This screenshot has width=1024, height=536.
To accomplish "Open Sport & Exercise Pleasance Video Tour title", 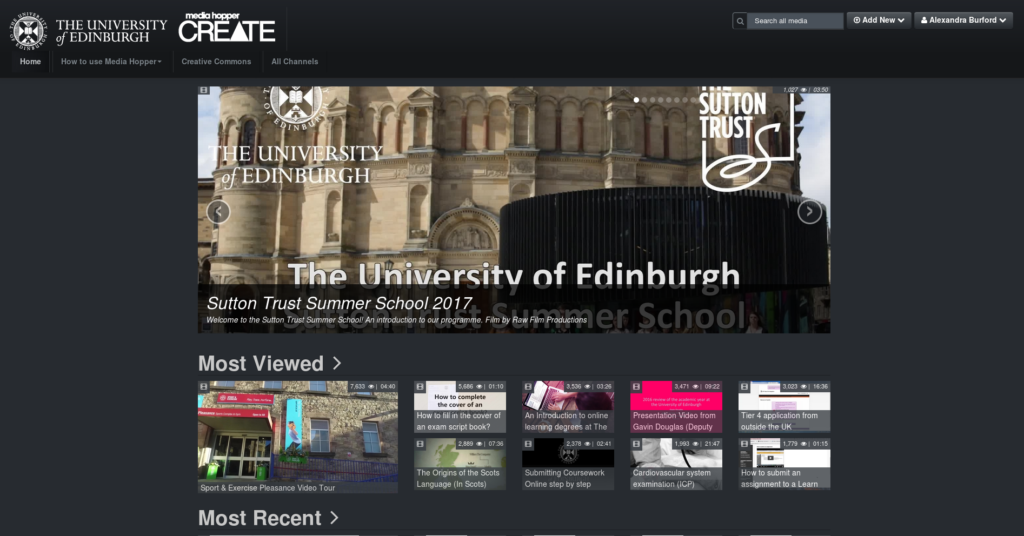I will click(x=268, y=488).
